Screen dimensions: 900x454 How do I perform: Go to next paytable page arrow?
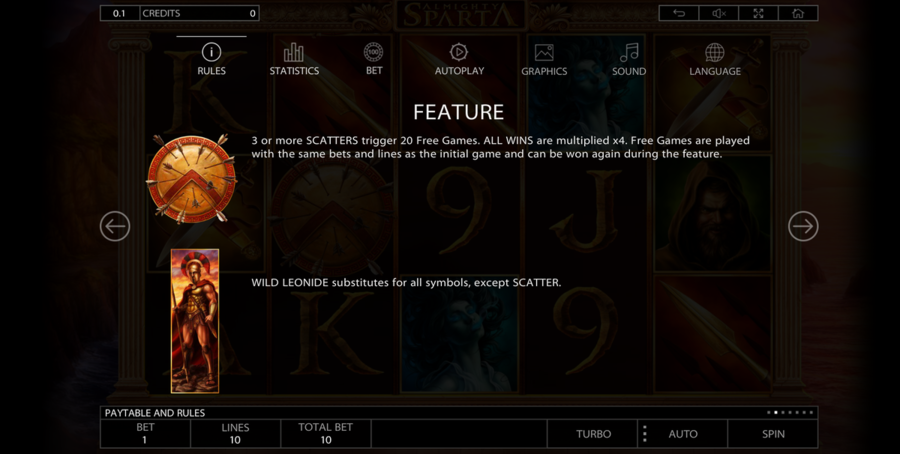pos(803,226)
